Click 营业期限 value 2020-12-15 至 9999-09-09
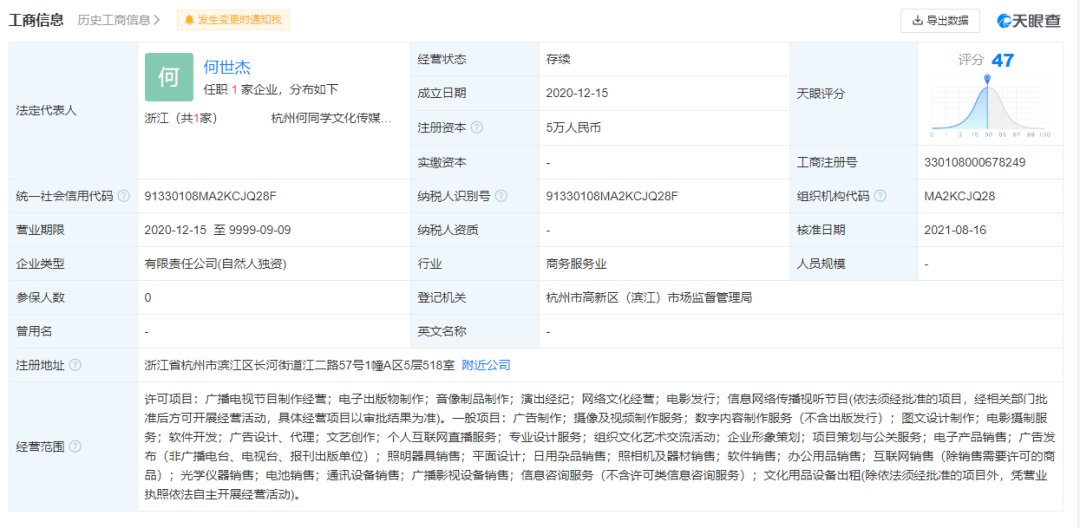Image resolution: width=1080 pixels, height=528 pixels. click(218, 230)
